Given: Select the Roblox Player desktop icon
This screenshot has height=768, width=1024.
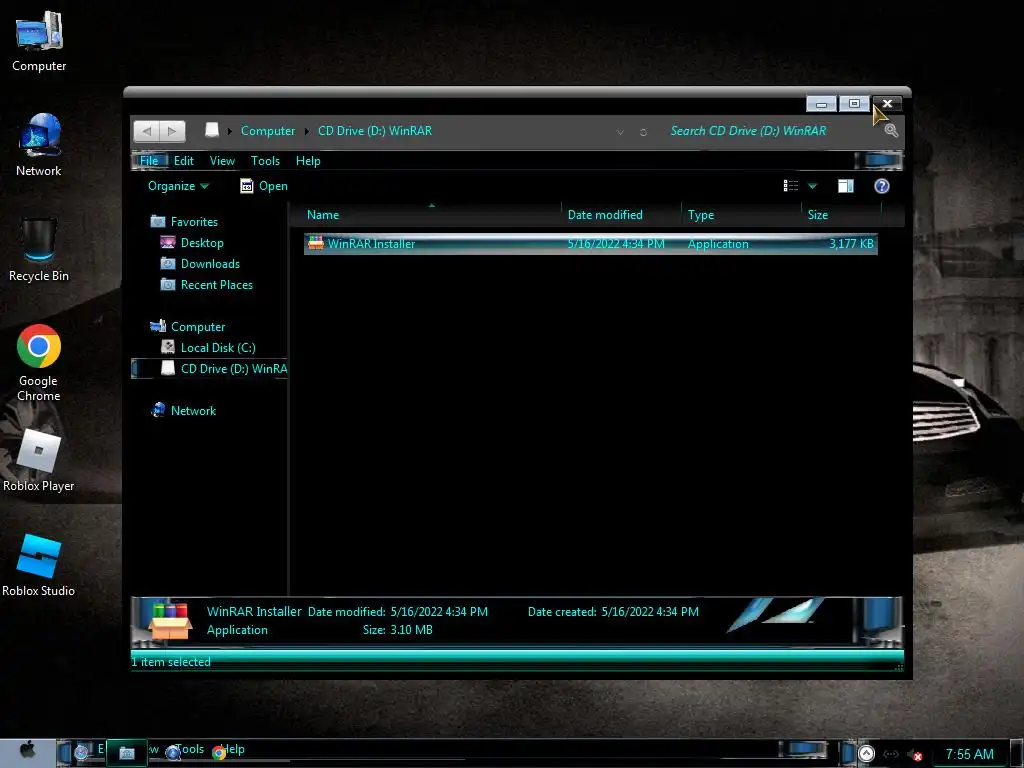Looking at the screenshot, I should point(39,460).
